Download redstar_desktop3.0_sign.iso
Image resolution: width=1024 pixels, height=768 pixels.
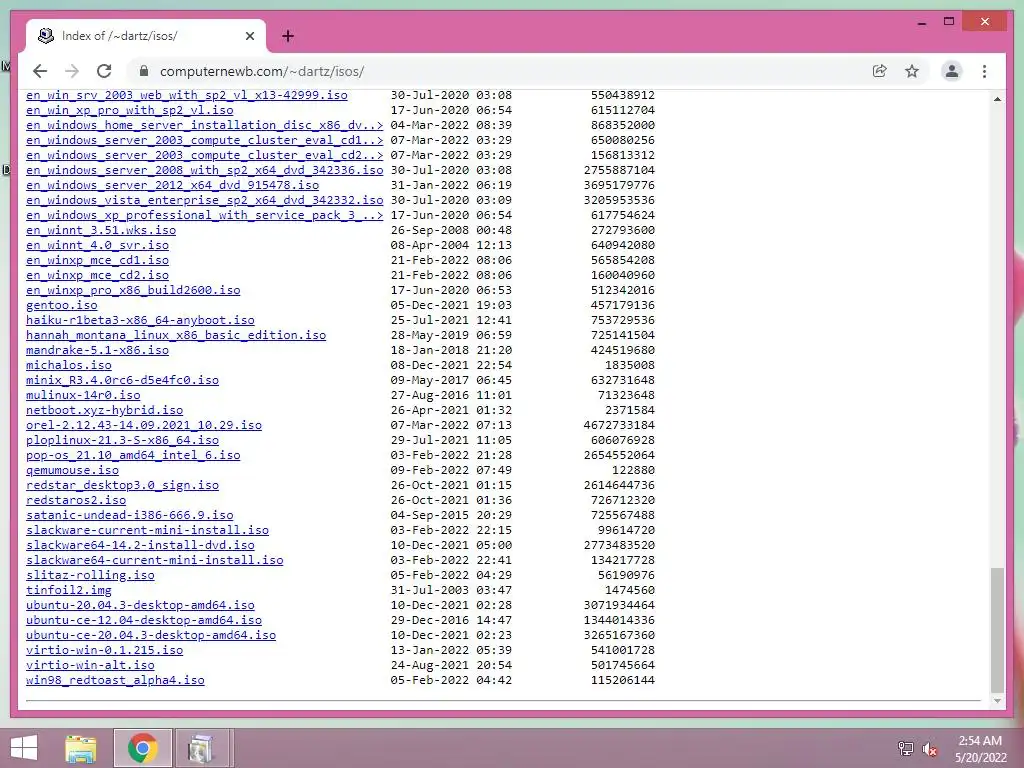(x=122, y=486)
